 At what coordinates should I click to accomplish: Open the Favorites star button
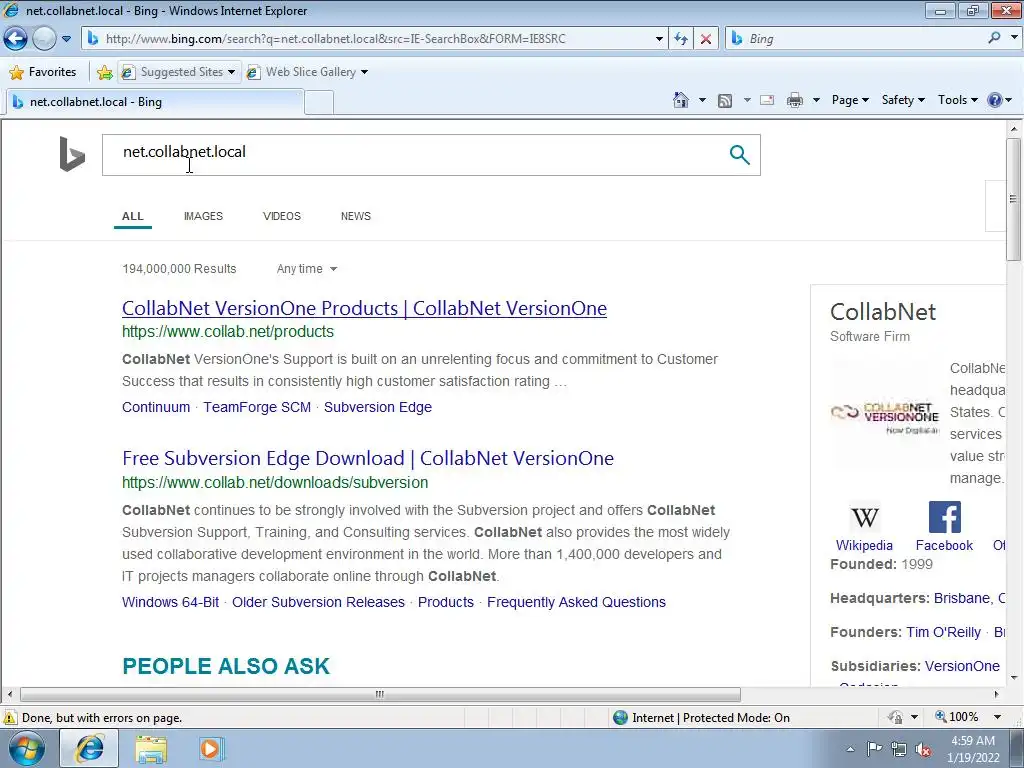click(43, 72)
